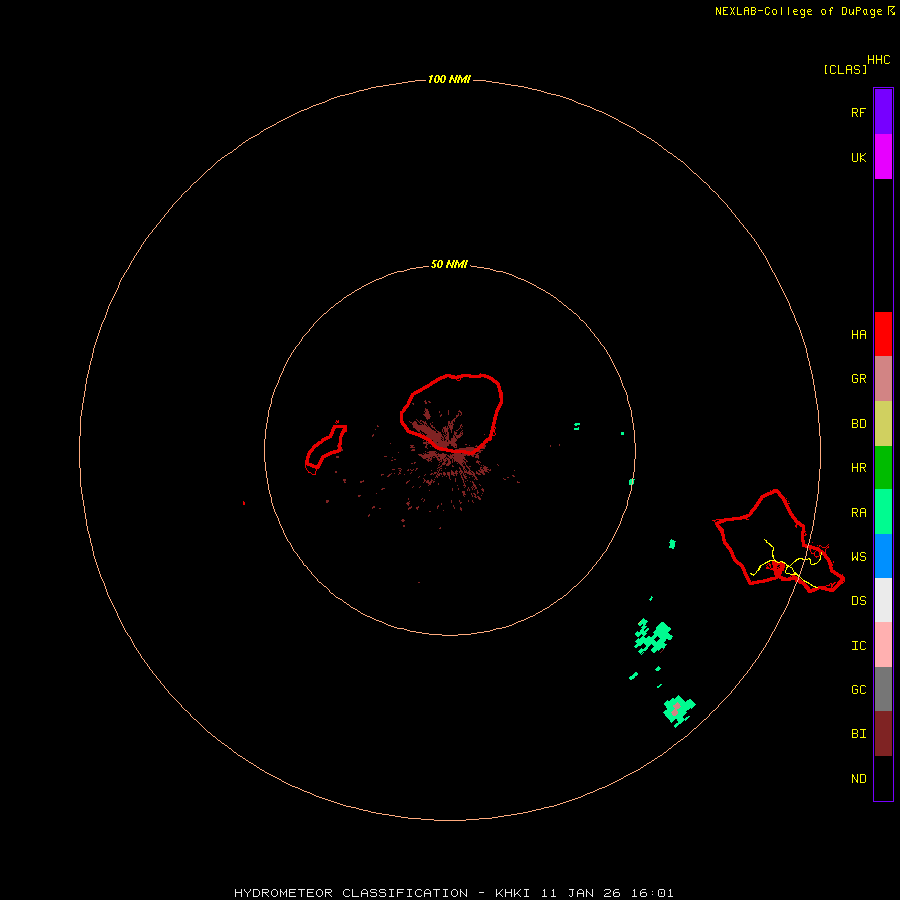Click the RA legend label
Viewport: 900px width, 900px height.
(858, 512)
